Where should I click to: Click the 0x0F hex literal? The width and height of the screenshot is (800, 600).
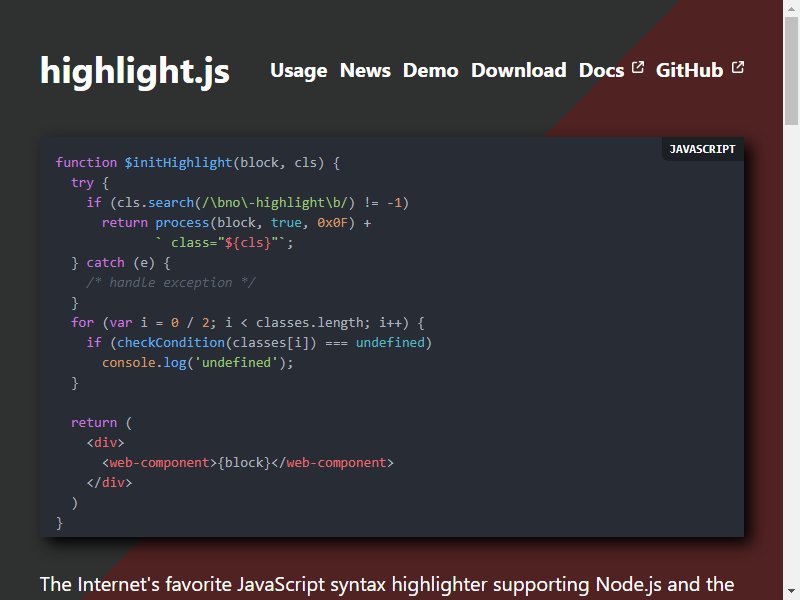point(332,223)
